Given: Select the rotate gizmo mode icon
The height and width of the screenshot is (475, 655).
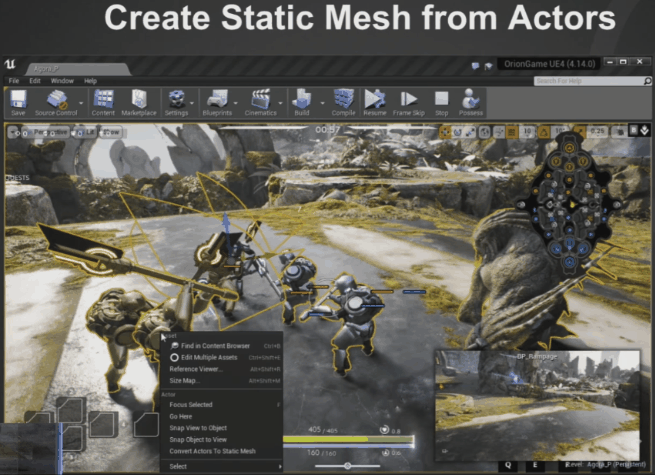Looking at the screenshot, I should click(x=458, y=132).
